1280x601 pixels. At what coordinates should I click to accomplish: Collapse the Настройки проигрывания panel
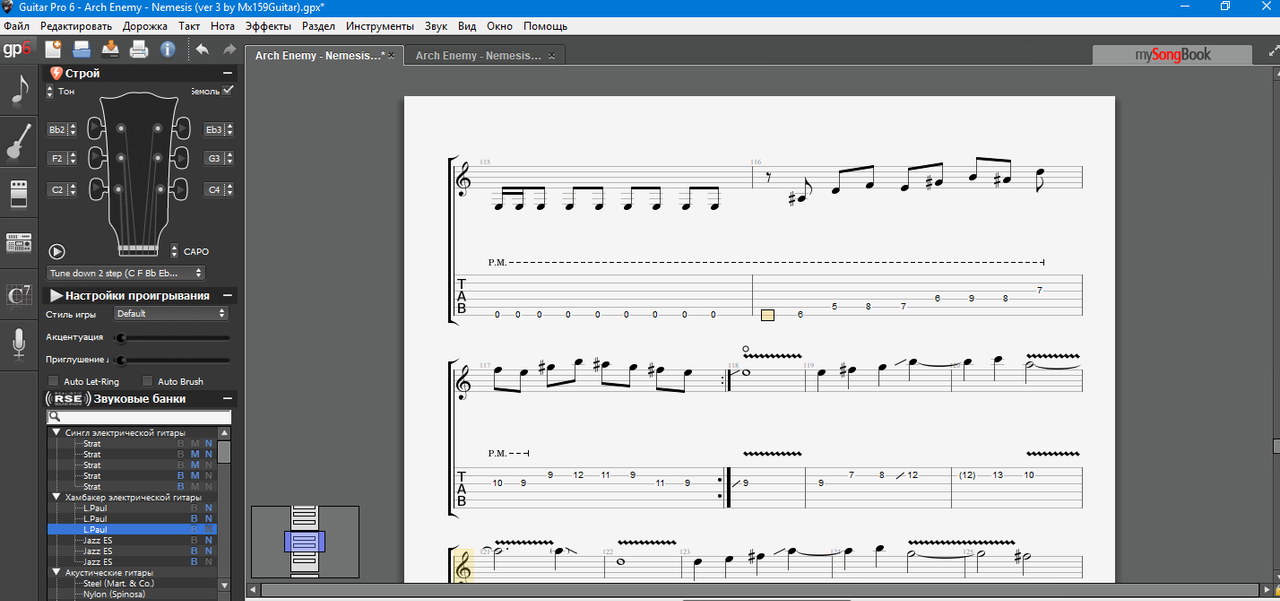pos(228,295)
